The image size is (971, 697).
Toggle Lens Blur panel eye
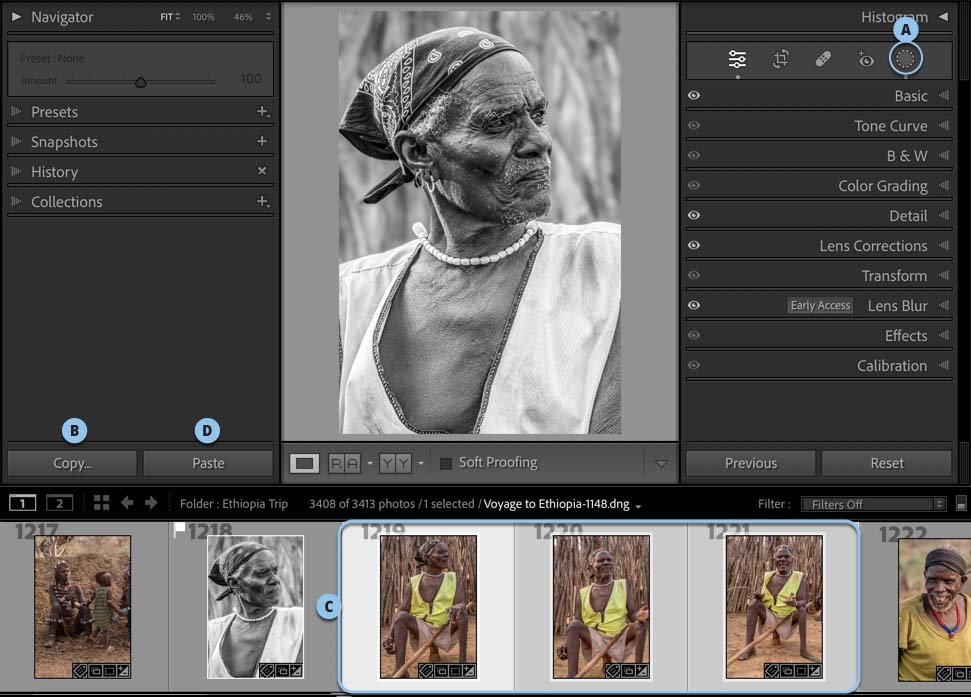(x=694, y=305)
